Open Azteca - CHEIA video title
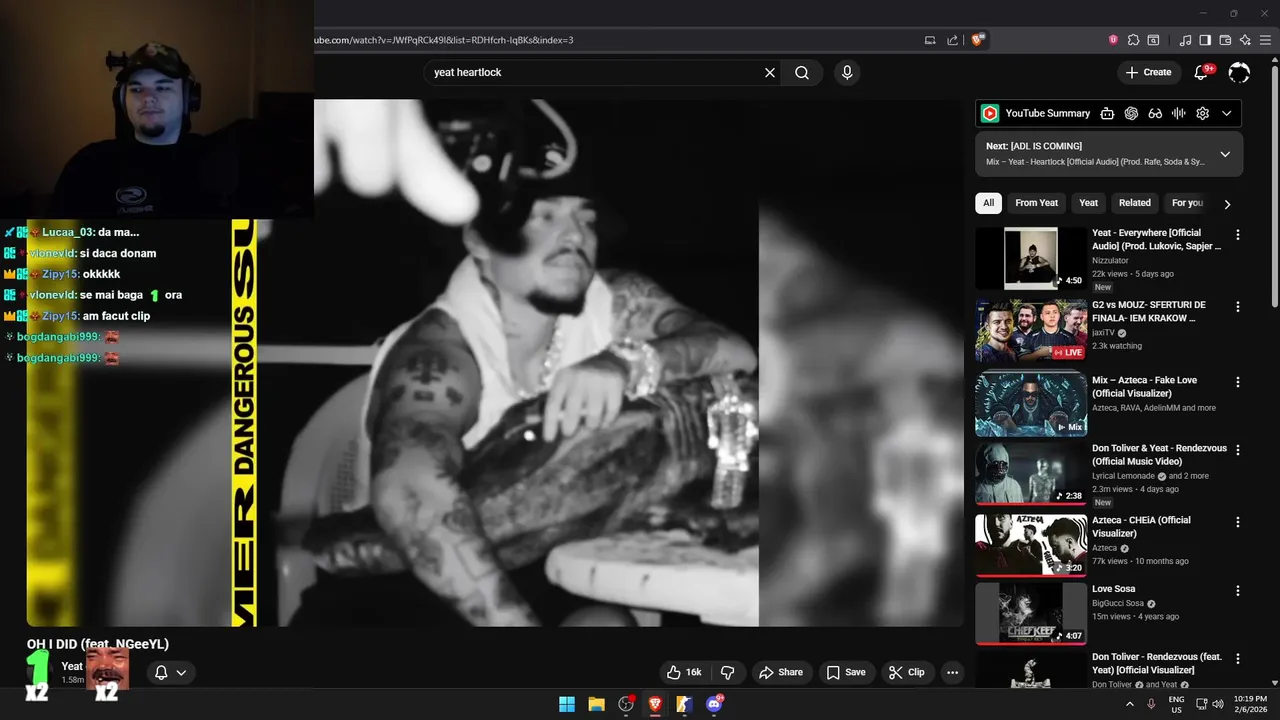Viewport: 1280px width, 720px height. click(1141, 527)
